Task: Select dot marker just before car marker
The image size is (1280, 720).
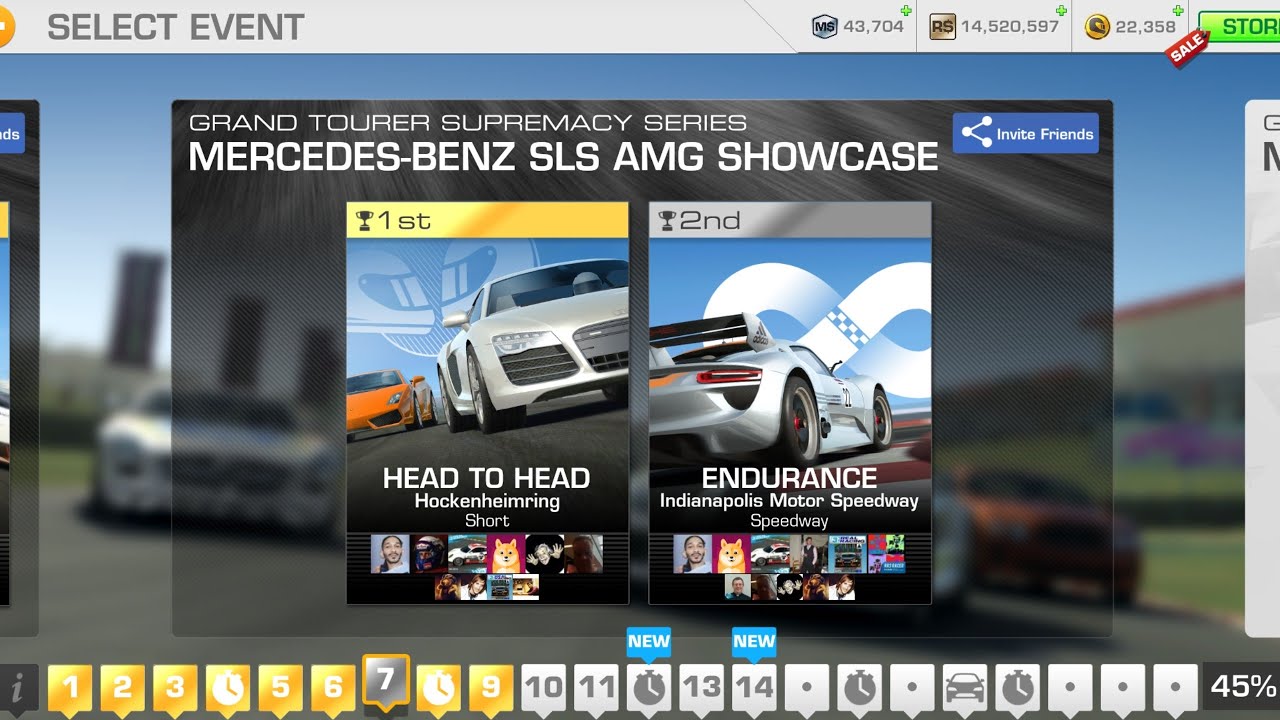Action: point(912,688)
